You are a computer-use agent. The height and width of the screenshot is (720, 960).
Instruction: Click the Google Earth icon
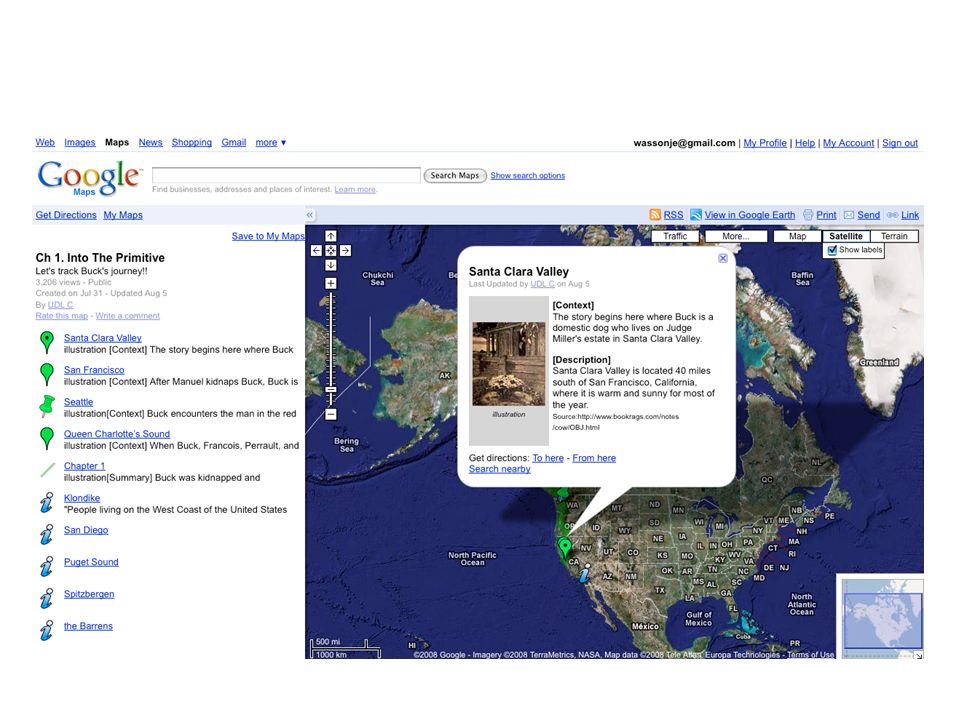[x=696, y=215]
